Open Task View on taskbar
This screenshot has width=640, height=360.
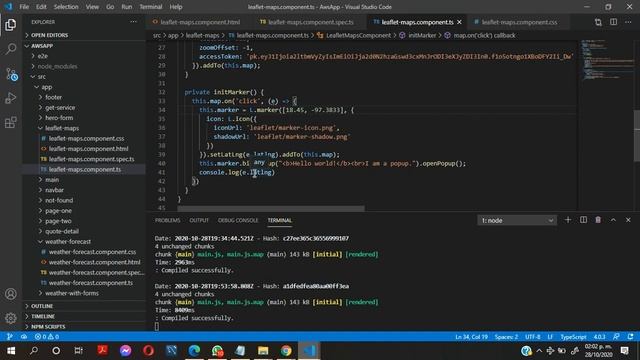coord(78,351)
